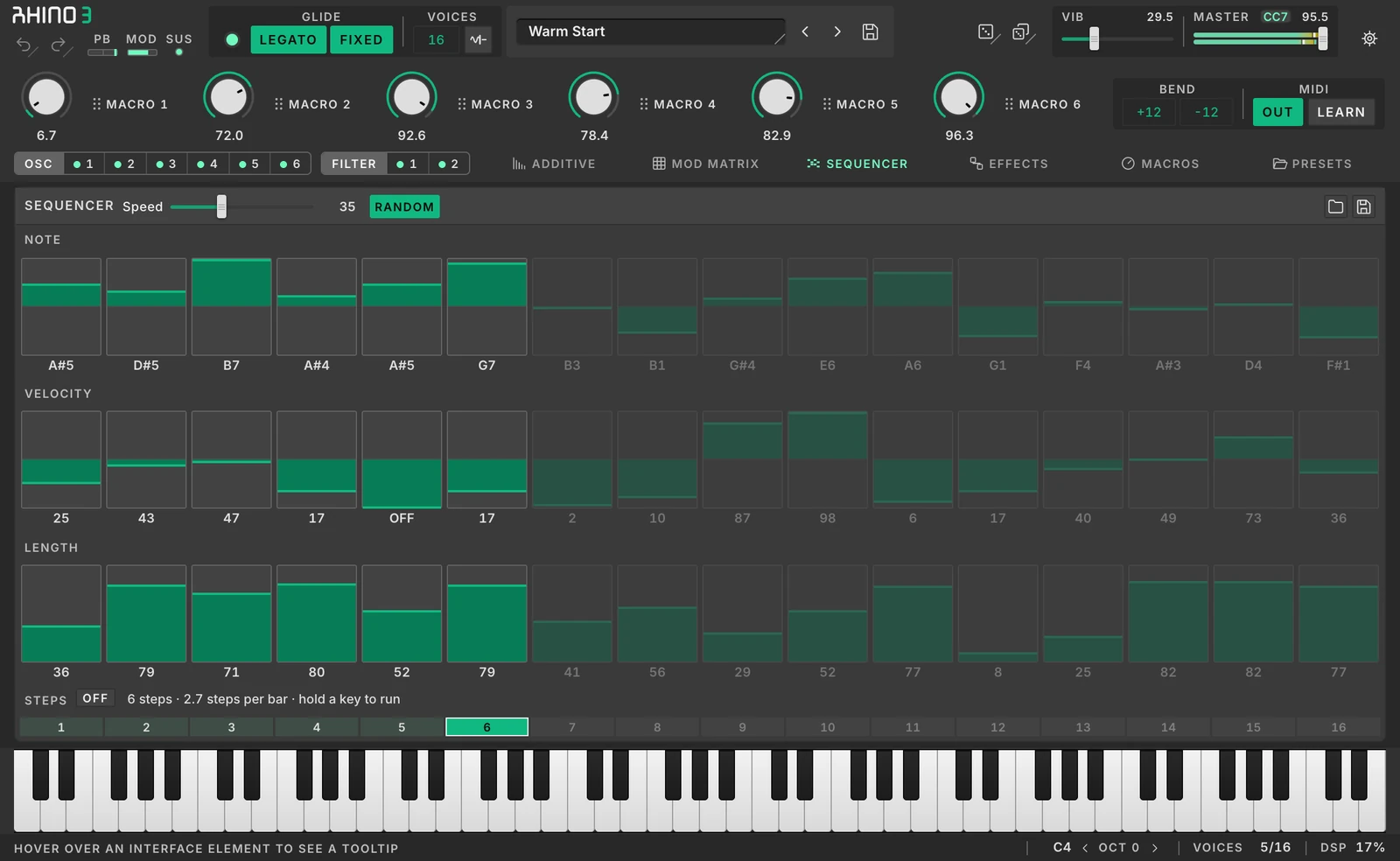Toggle LEGATO glide mode
The height and width of the screenshot is (861, 1400).
click(x=288, y=39)
